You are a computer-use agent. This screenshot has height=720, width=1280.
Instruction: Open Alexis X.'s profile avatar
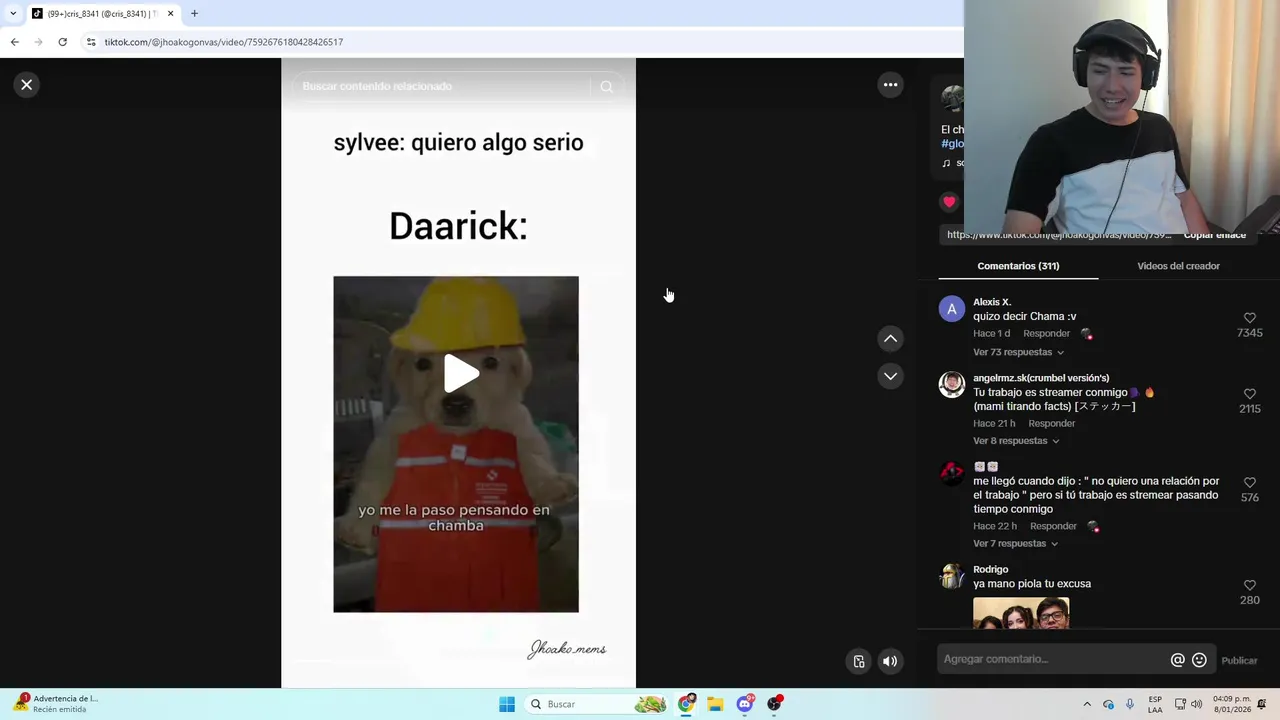tap(952, 309)
